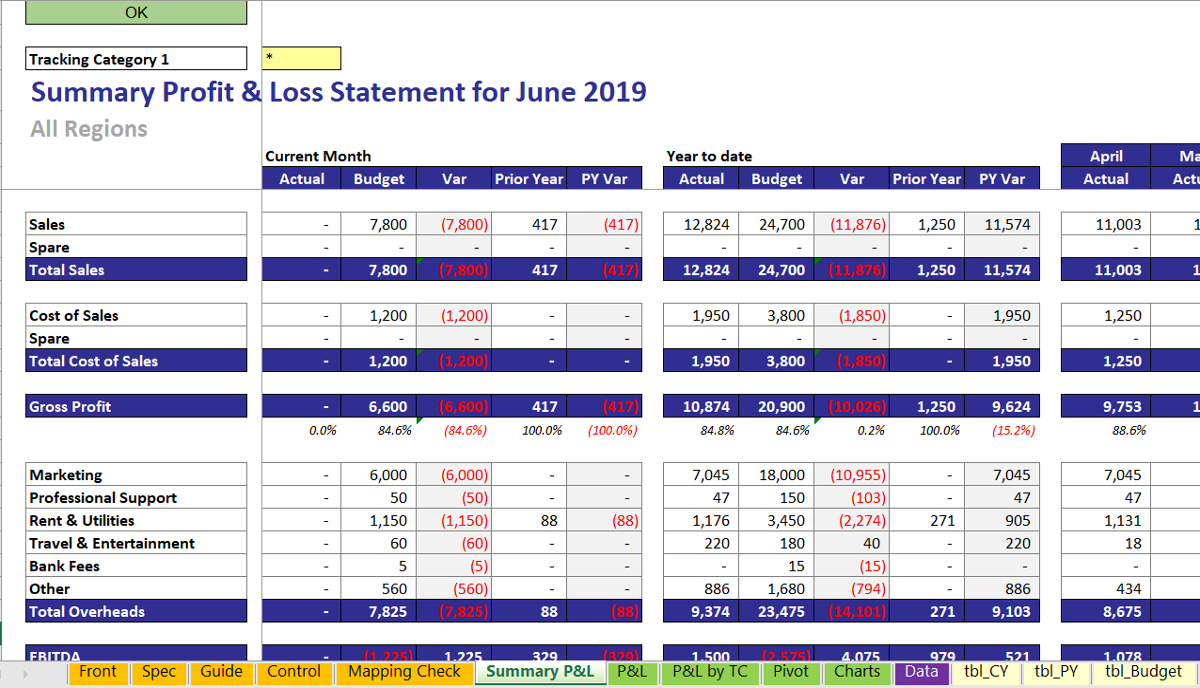Go to the purple Data tab
The width and height of the screenshot is (1200, 688).
point(921,672)
